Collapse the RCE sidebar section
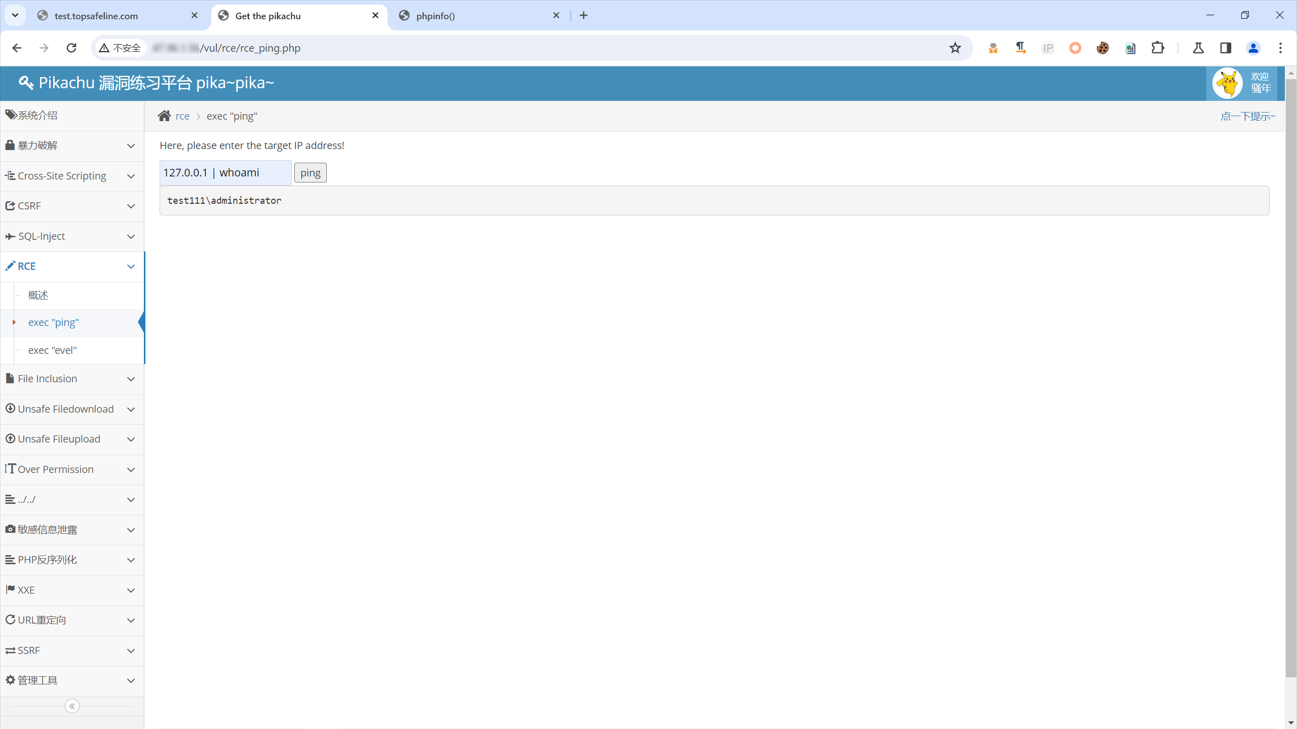The width and height of the screenshot is (1297, 729). 72,266
